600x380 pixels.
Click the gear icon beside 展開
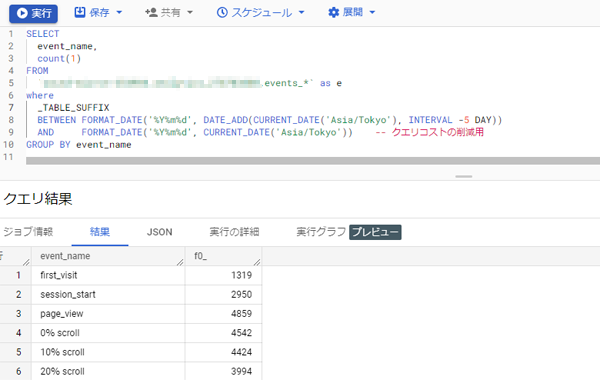click(333, 13)
